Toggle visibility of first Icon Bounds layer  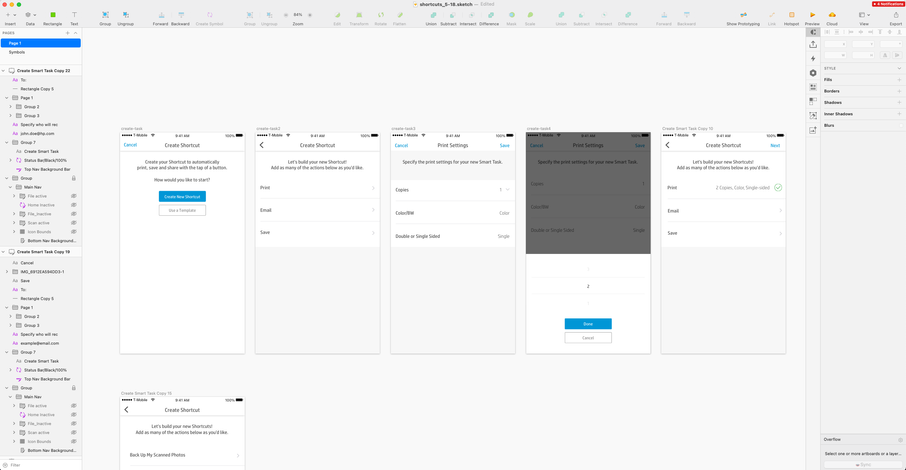[x=73, y=232]
